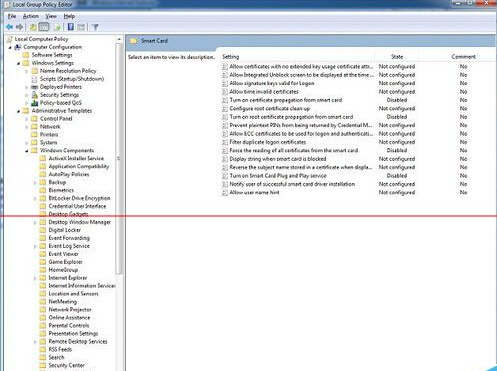497x371 pixels.
Task: Select Display string when smart card is blocked
Action: click(x=278, y=159)
